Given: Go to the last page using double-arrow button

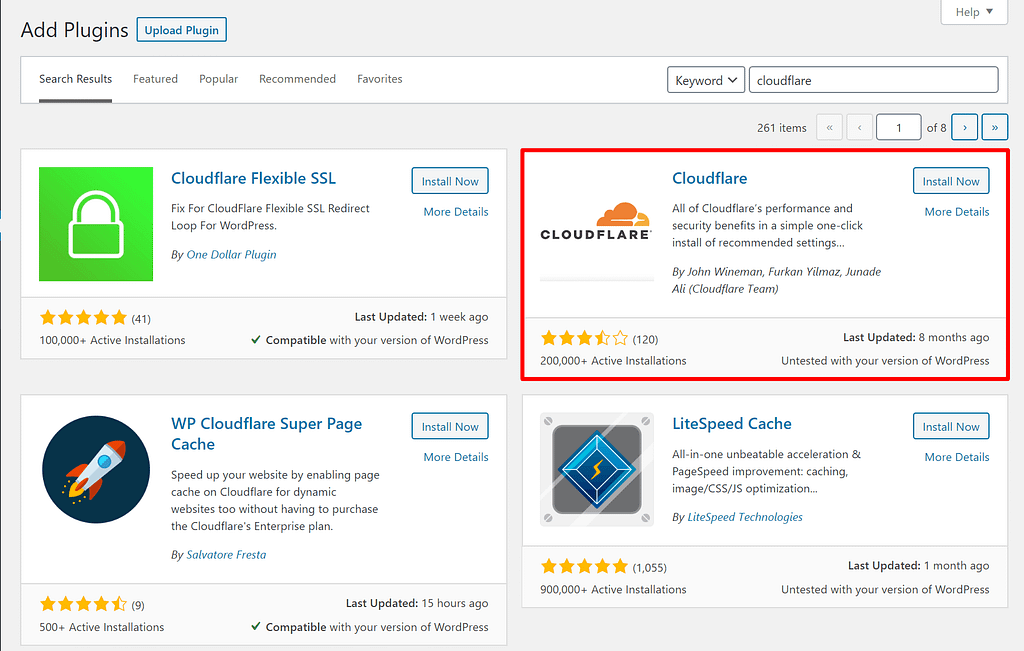Looking at the screenshot, I should point(994,127).
